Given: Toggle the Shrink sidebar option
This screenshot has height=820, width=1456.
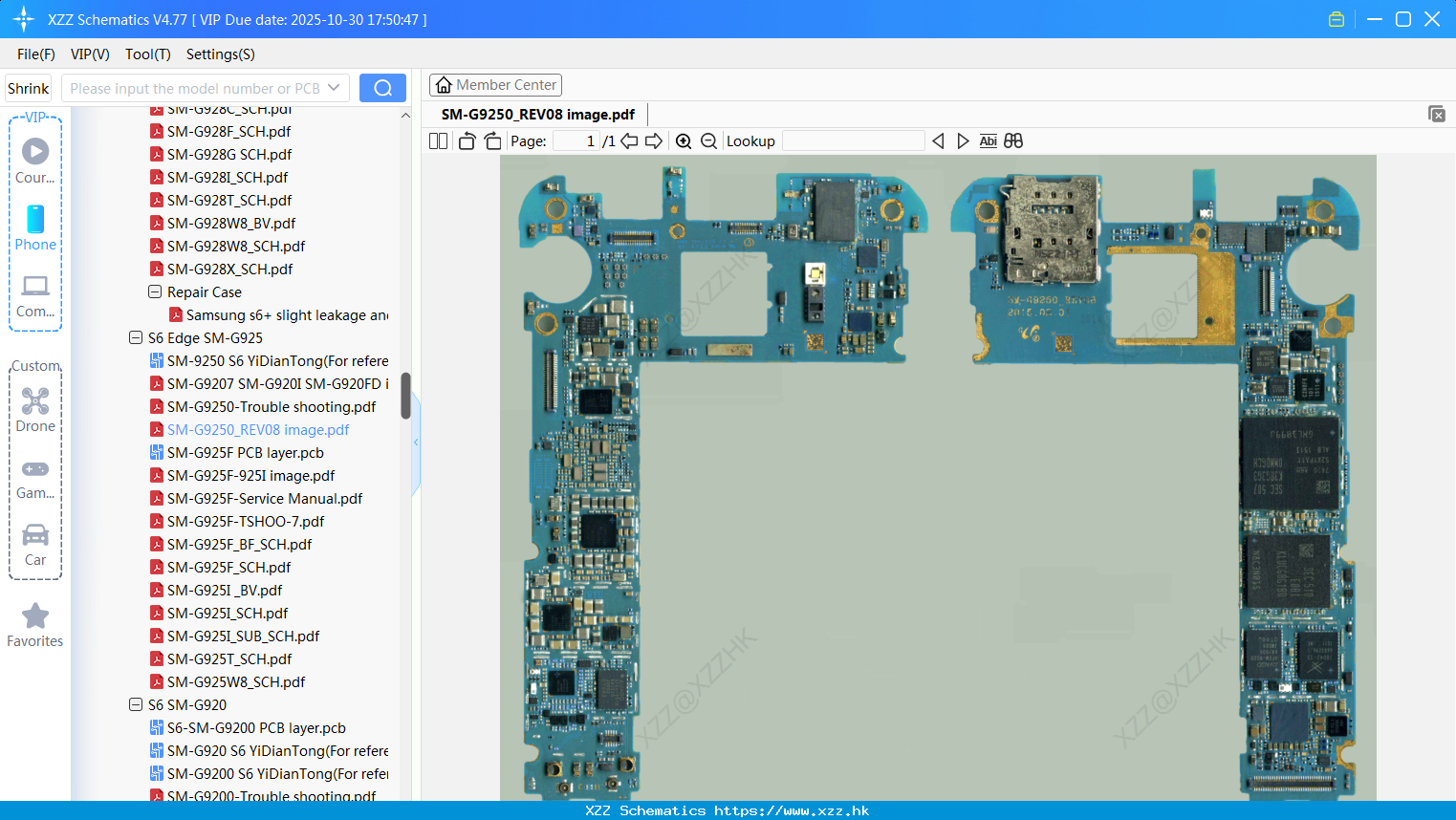Looking at the screenshot, I should 28,87.
